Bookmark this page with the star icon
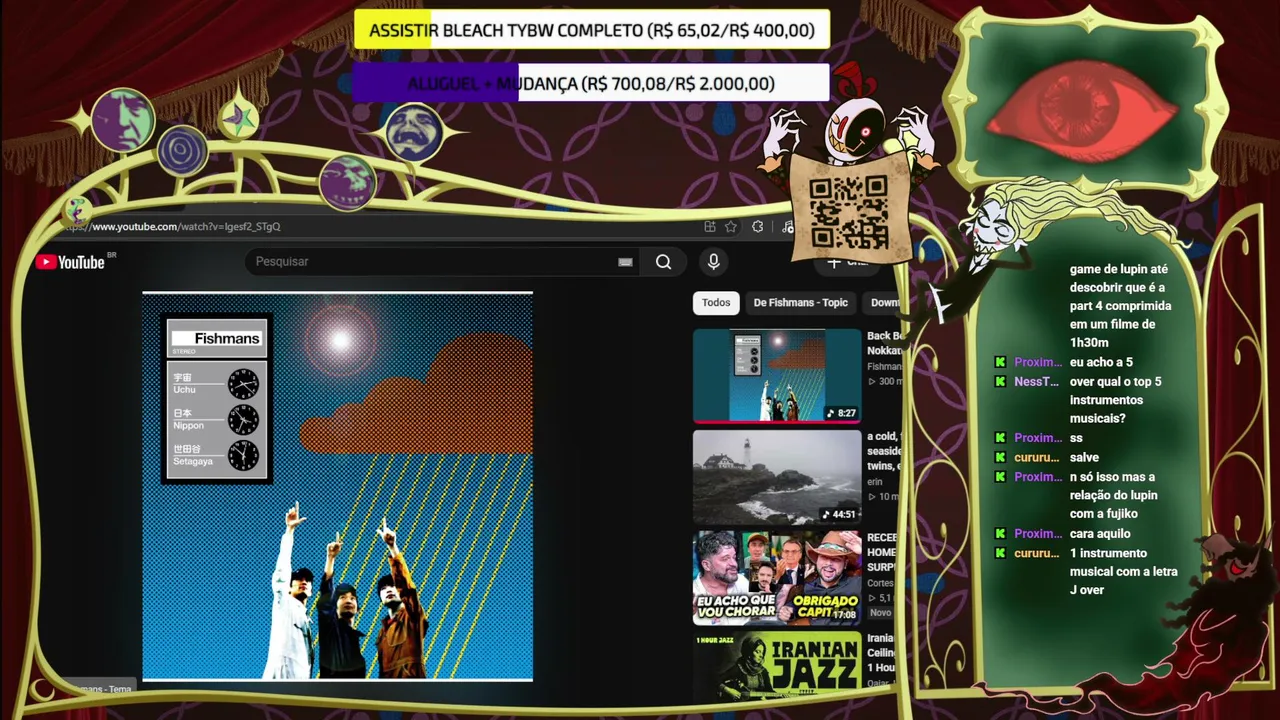Screen dimensions: 1280x720 [731, 227]
